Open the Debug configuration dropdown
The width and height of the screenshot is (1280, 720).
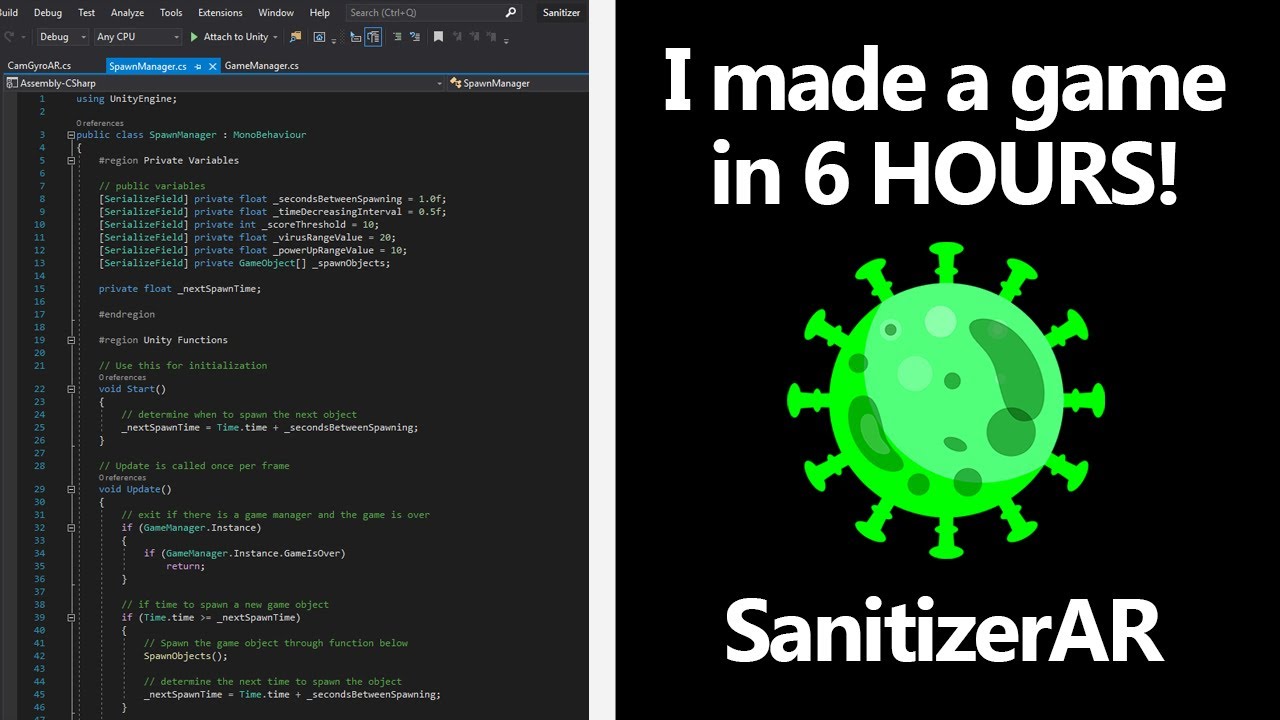63,37
